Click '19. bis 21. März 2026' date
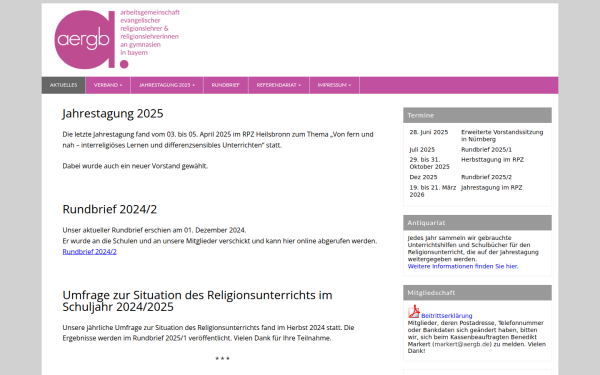Screen dimensions: 600x375 click(x=433, y=191)
